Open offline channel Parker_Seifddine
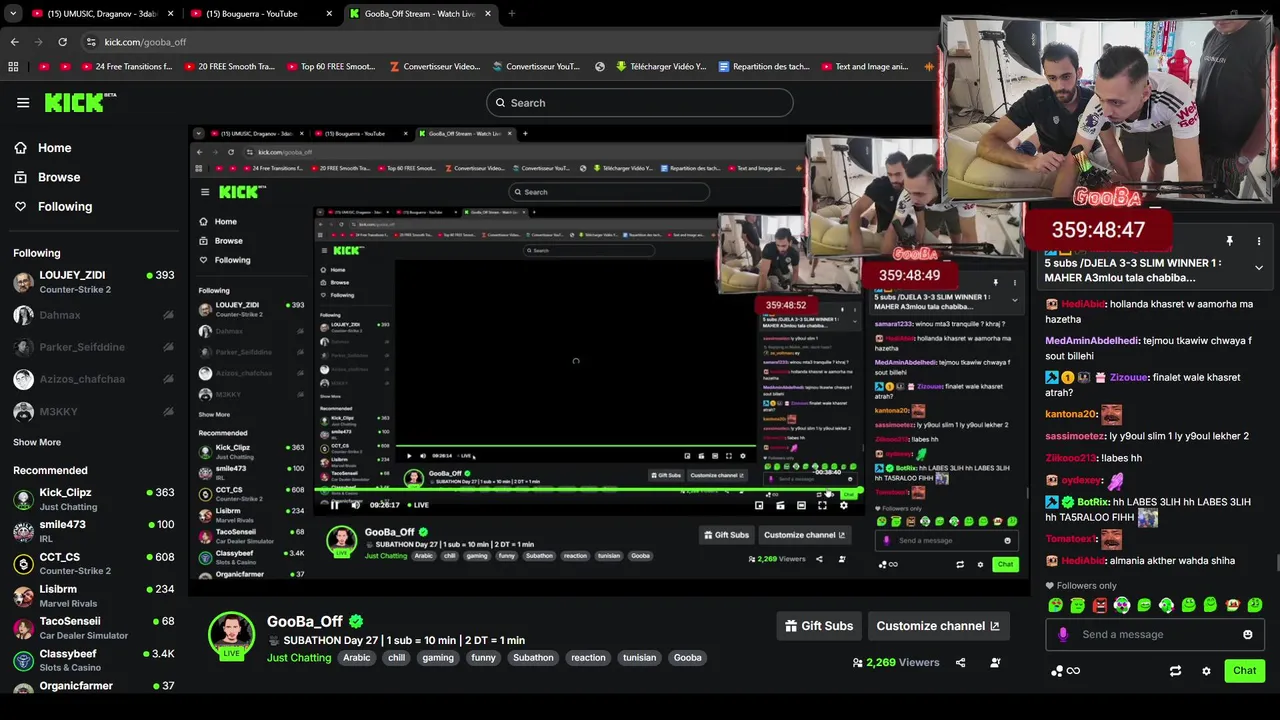 [94, 347]
